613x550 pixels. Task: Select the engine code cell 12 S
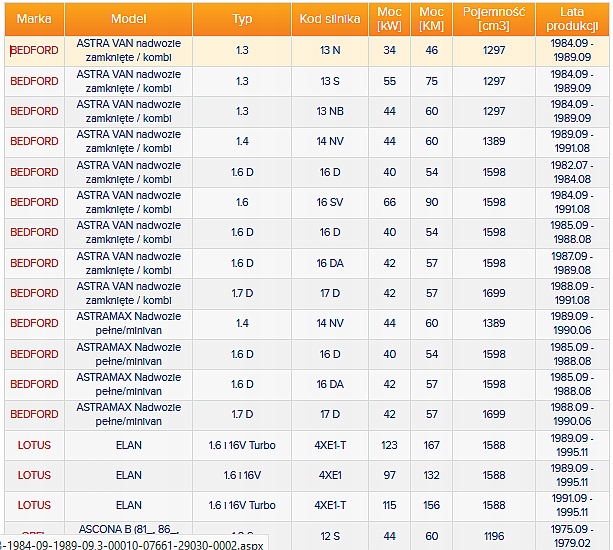pyautogui.click(x=330, y=536)
